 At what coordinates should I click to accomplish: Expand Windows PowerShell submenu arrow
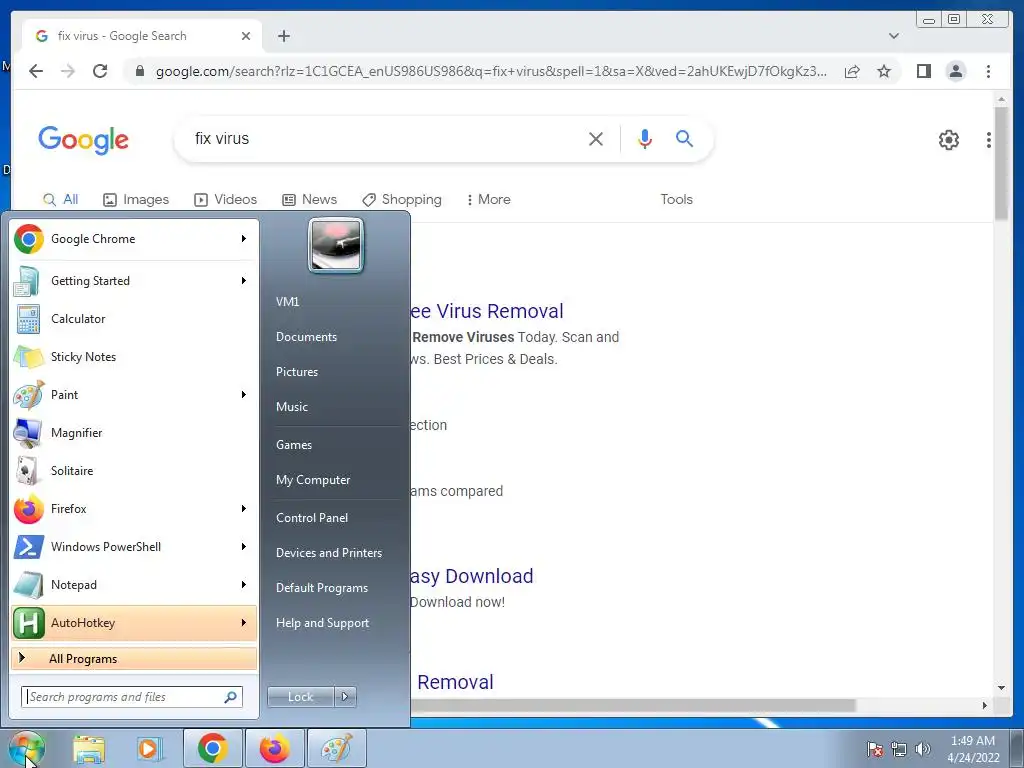click(244, 547)
